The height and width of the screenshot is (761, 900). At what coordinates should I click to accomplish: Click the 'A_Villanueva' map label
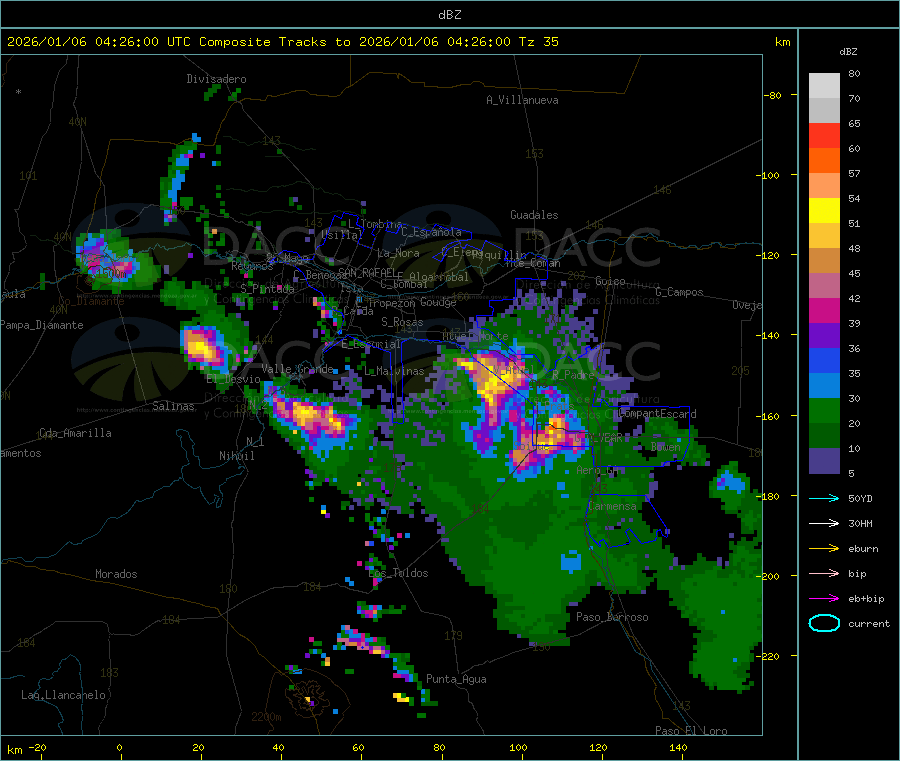(x=522, y=100)
